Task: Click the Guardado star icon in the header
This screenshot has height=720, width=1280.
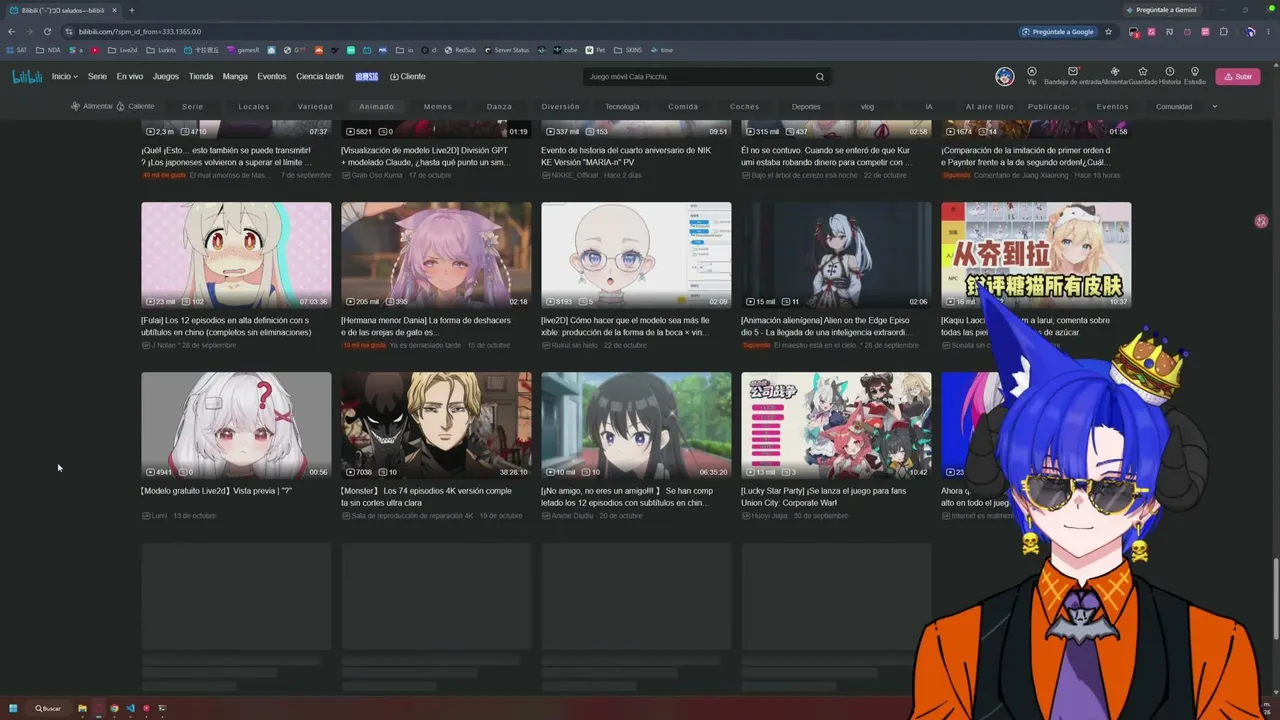Action: (x=1143, y=72)
